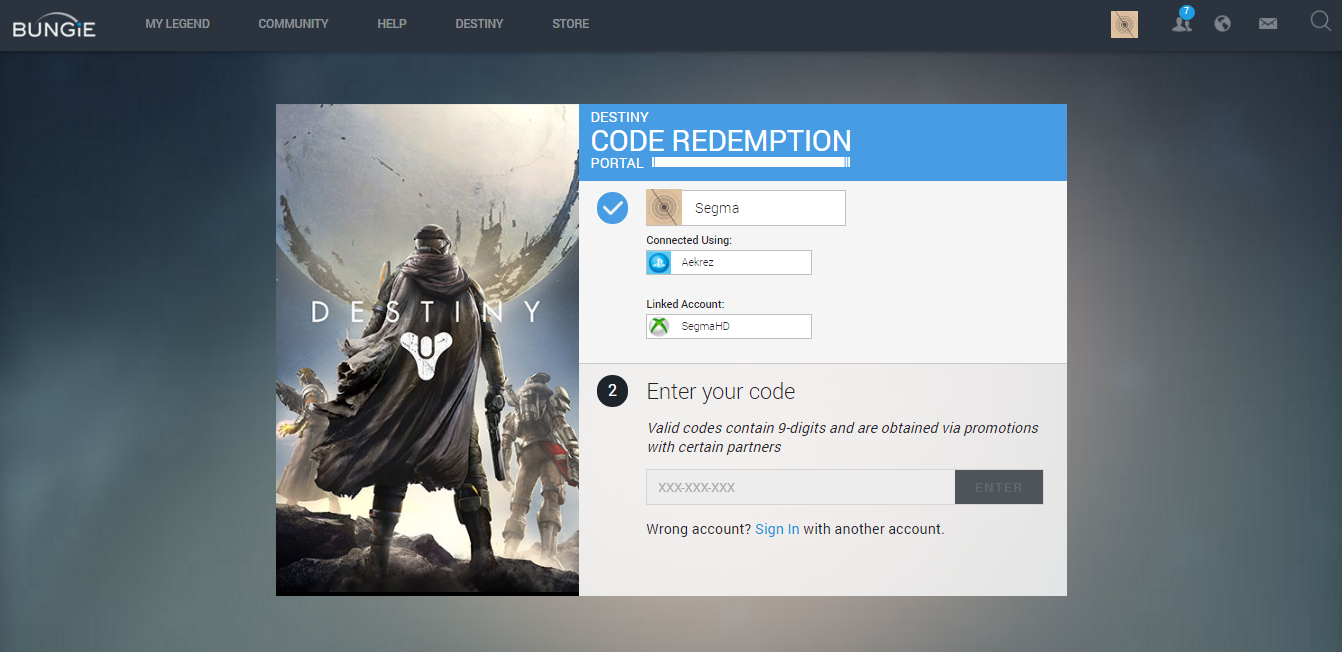Click the Destiny cover art image

[428, 349]
